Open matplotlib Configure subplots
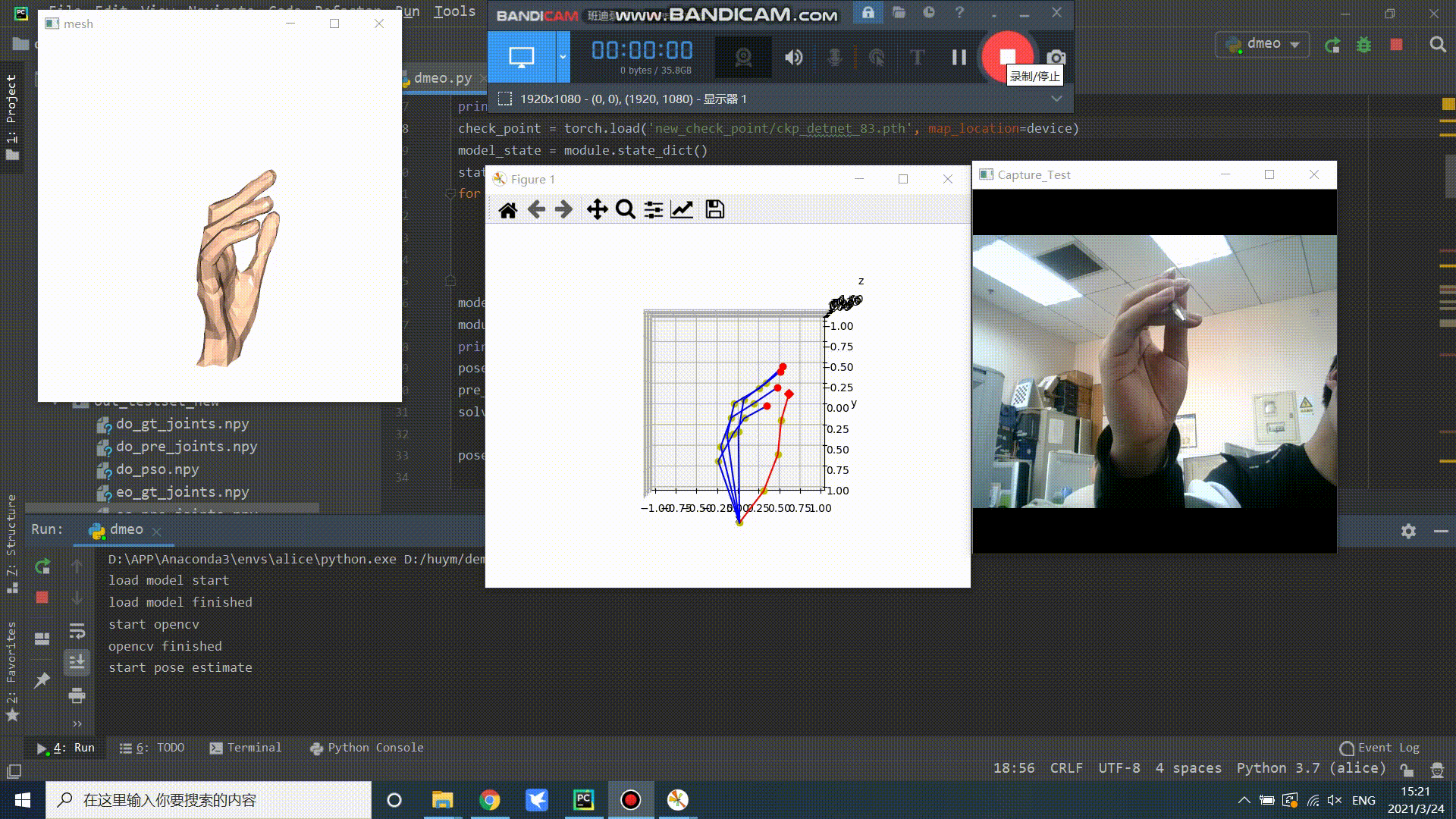Viewport: 1456px width, 819px height. click(653, 210)
